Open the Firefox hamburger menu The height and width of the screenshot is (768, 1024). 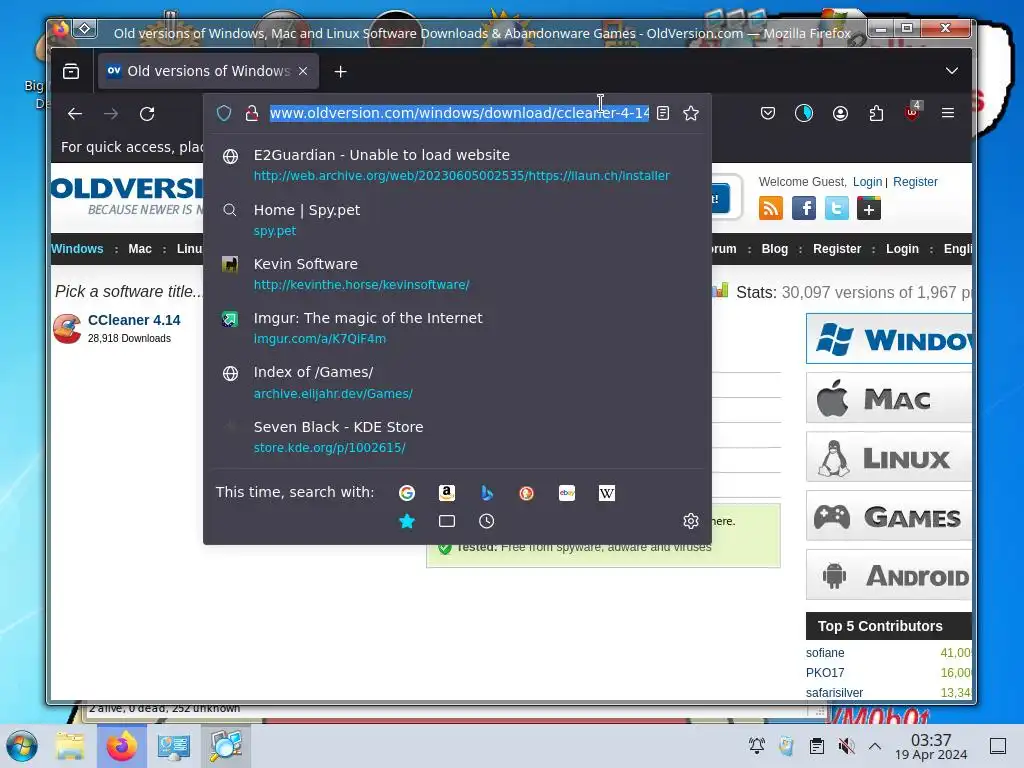(x=948, y=113)
